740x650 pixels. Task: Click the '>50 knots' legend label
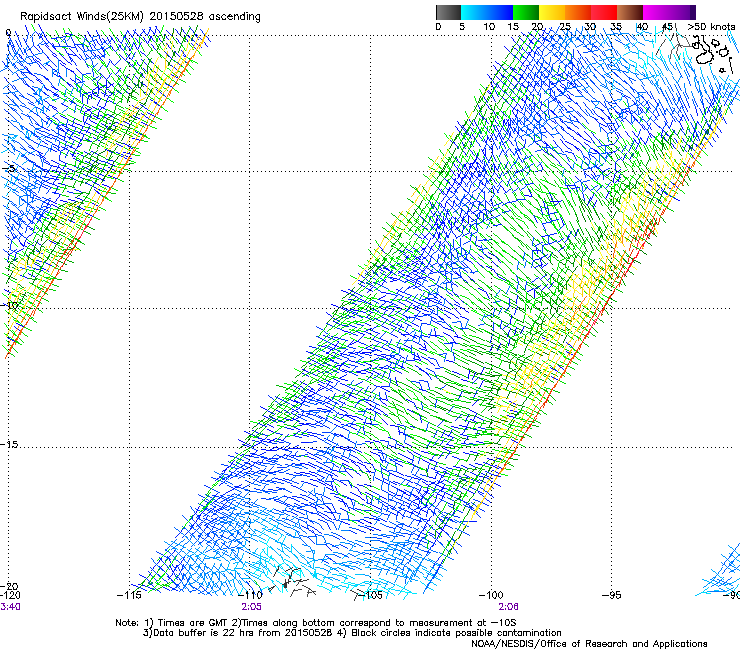coord(711,27)
